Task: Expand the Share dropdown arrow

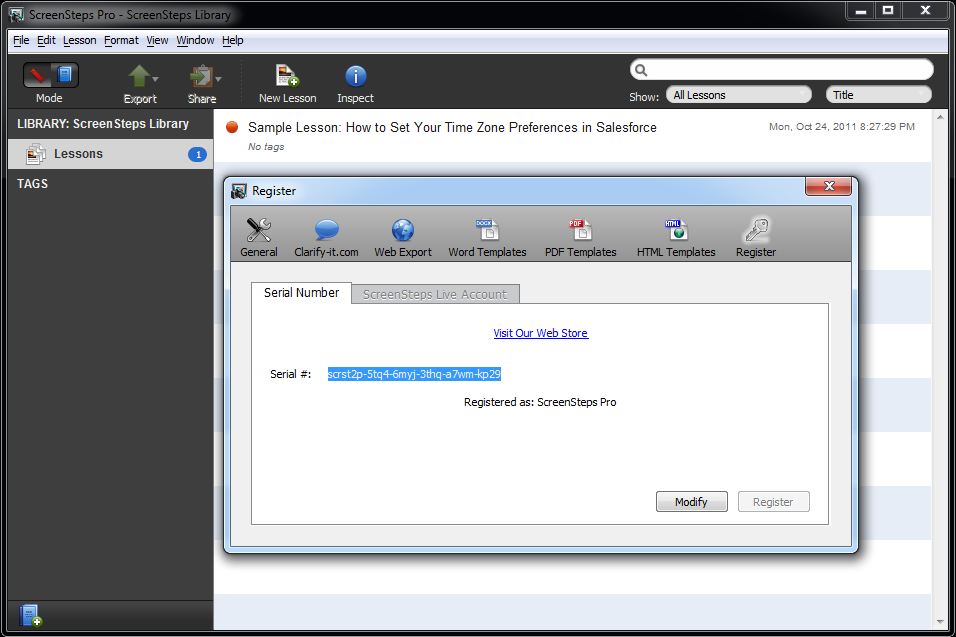Action: 218,79
